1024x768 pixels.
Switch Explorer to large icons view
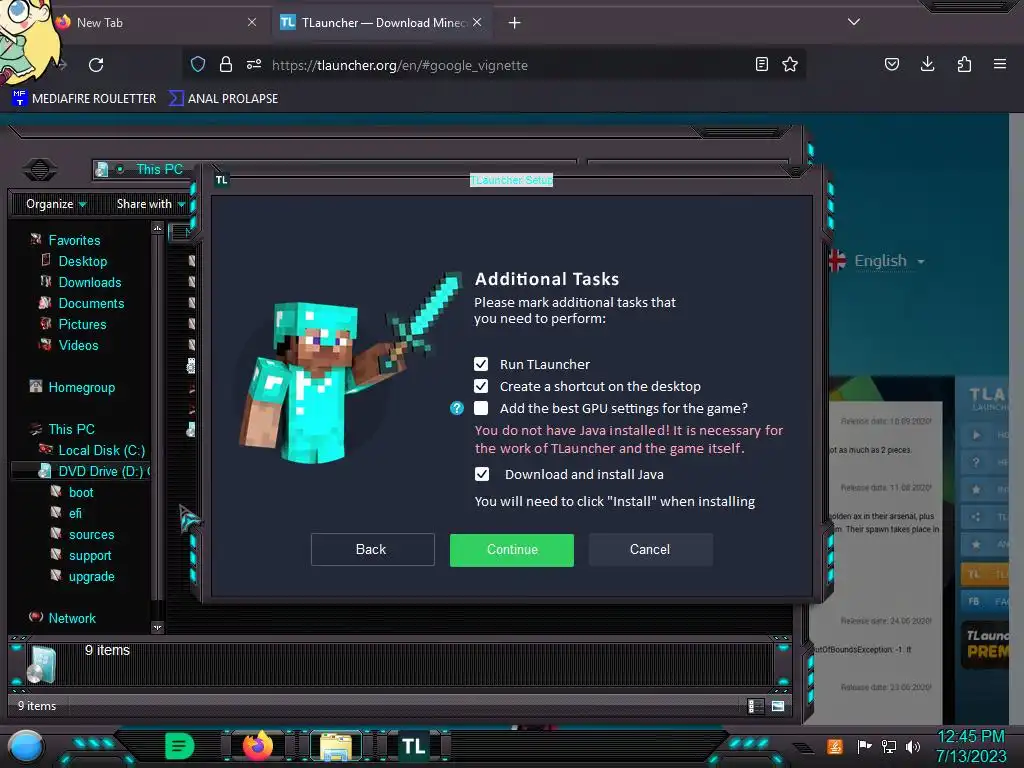[x=778, y=706]
